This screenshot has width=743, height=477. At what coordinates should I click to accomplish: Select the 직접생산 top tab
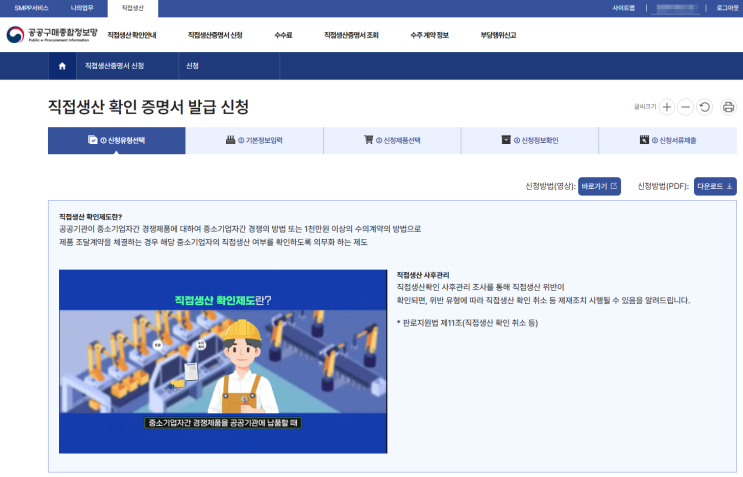[133, 9]
